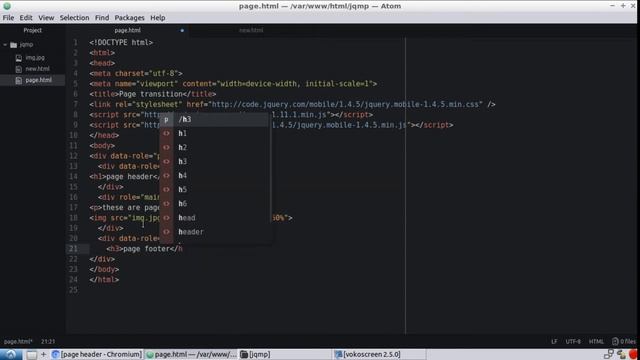Click the tag icon beside header suggestion
The height and width of the screenshot is (360, 640).
click(x=166, y=232)
